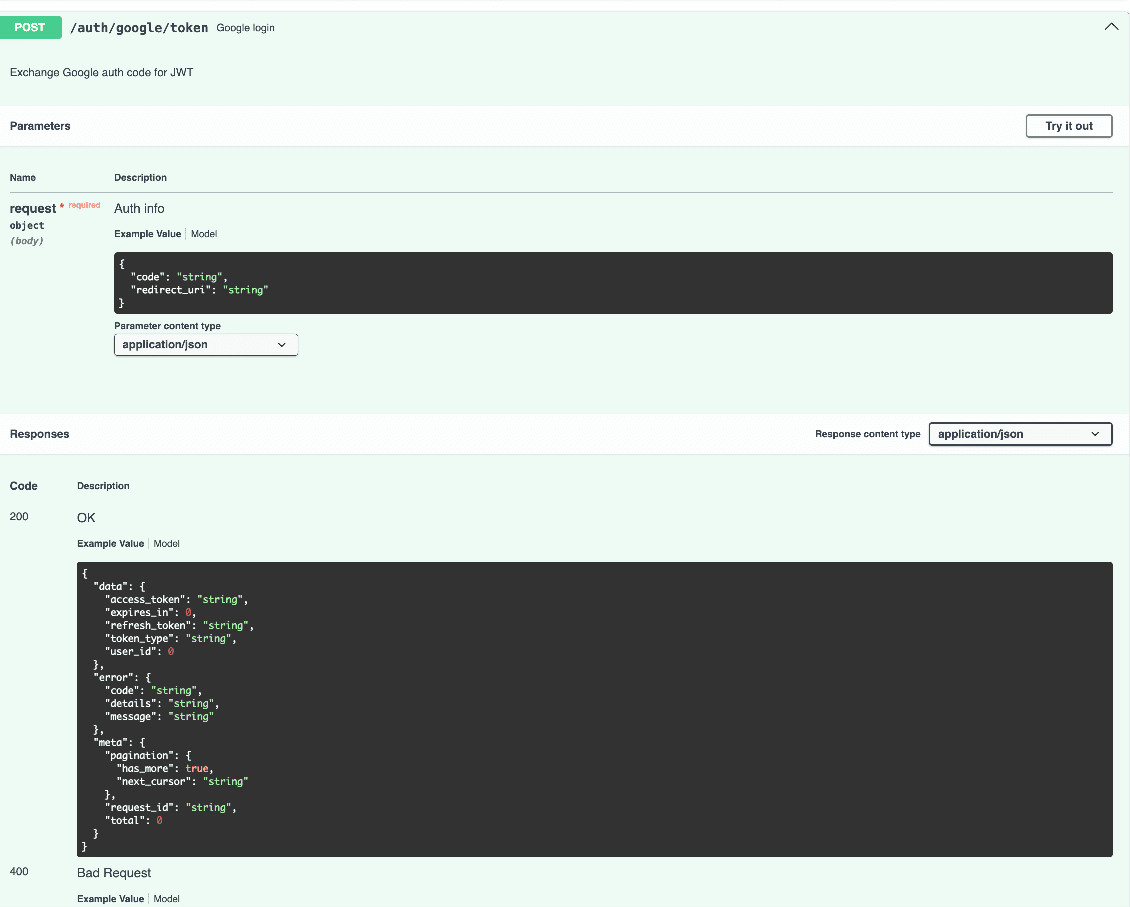The image size is (1130, 907).
Task: Click the 400 response code
Action: pos(19,872)
